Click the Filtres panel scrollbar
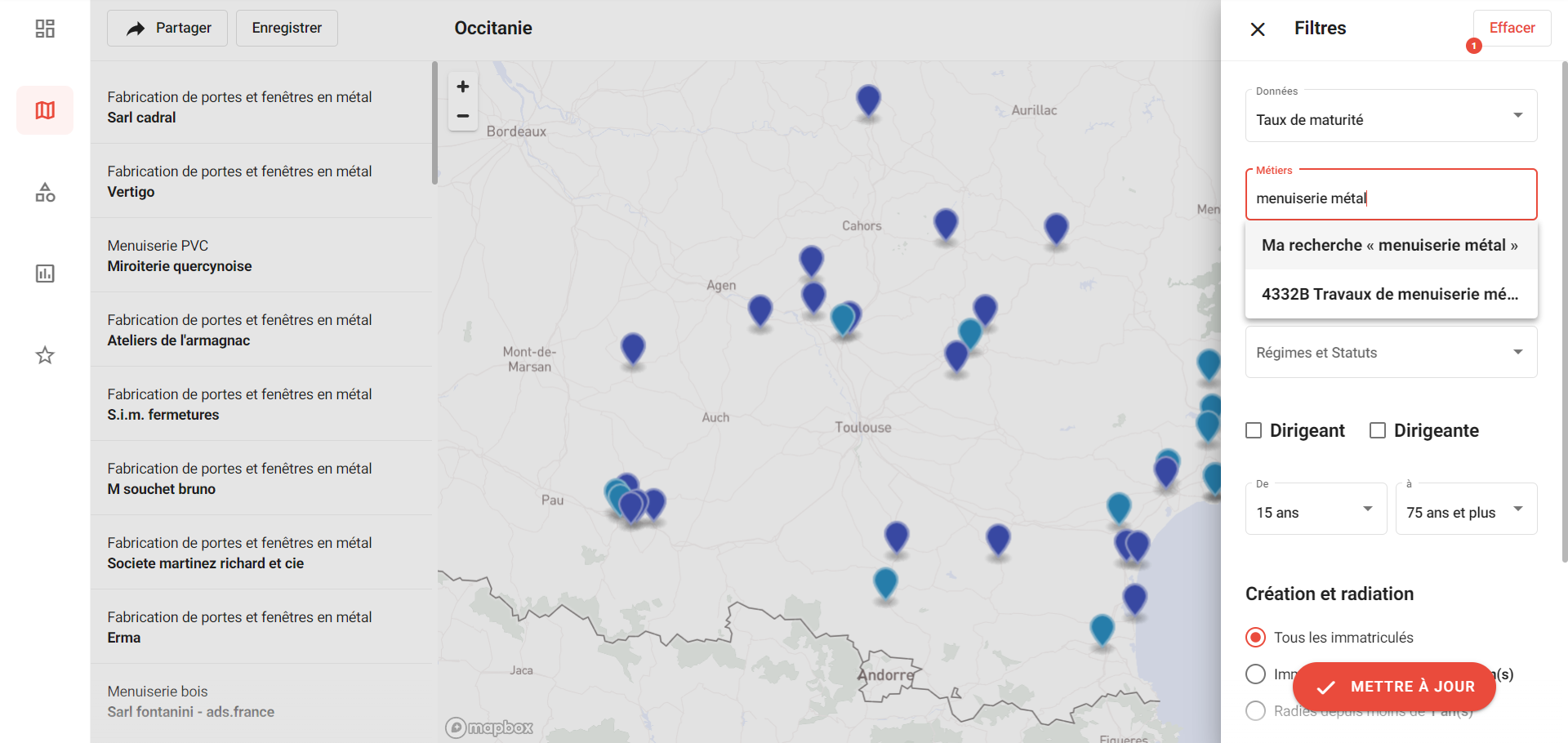This screenshot has width=1568, height=743. [x=1564, y=312]
